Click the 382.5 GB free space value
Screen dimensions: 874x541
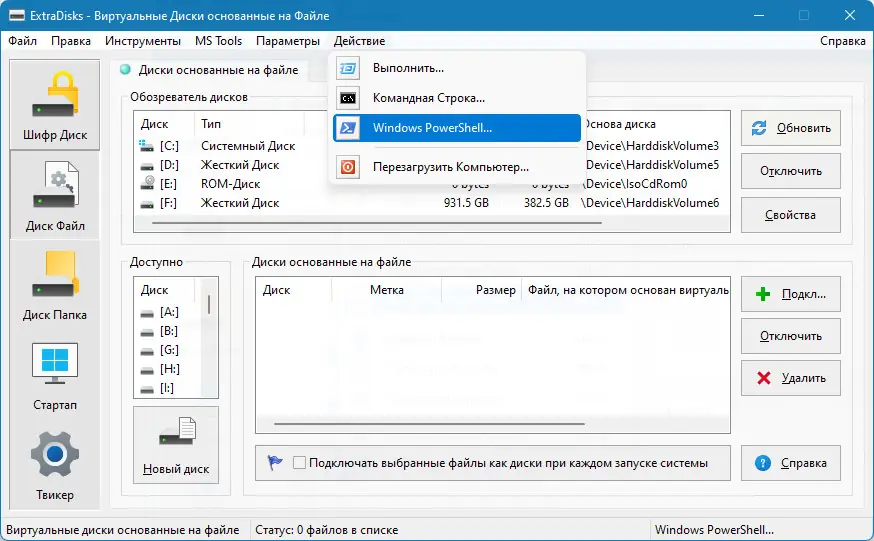(546, 203)
